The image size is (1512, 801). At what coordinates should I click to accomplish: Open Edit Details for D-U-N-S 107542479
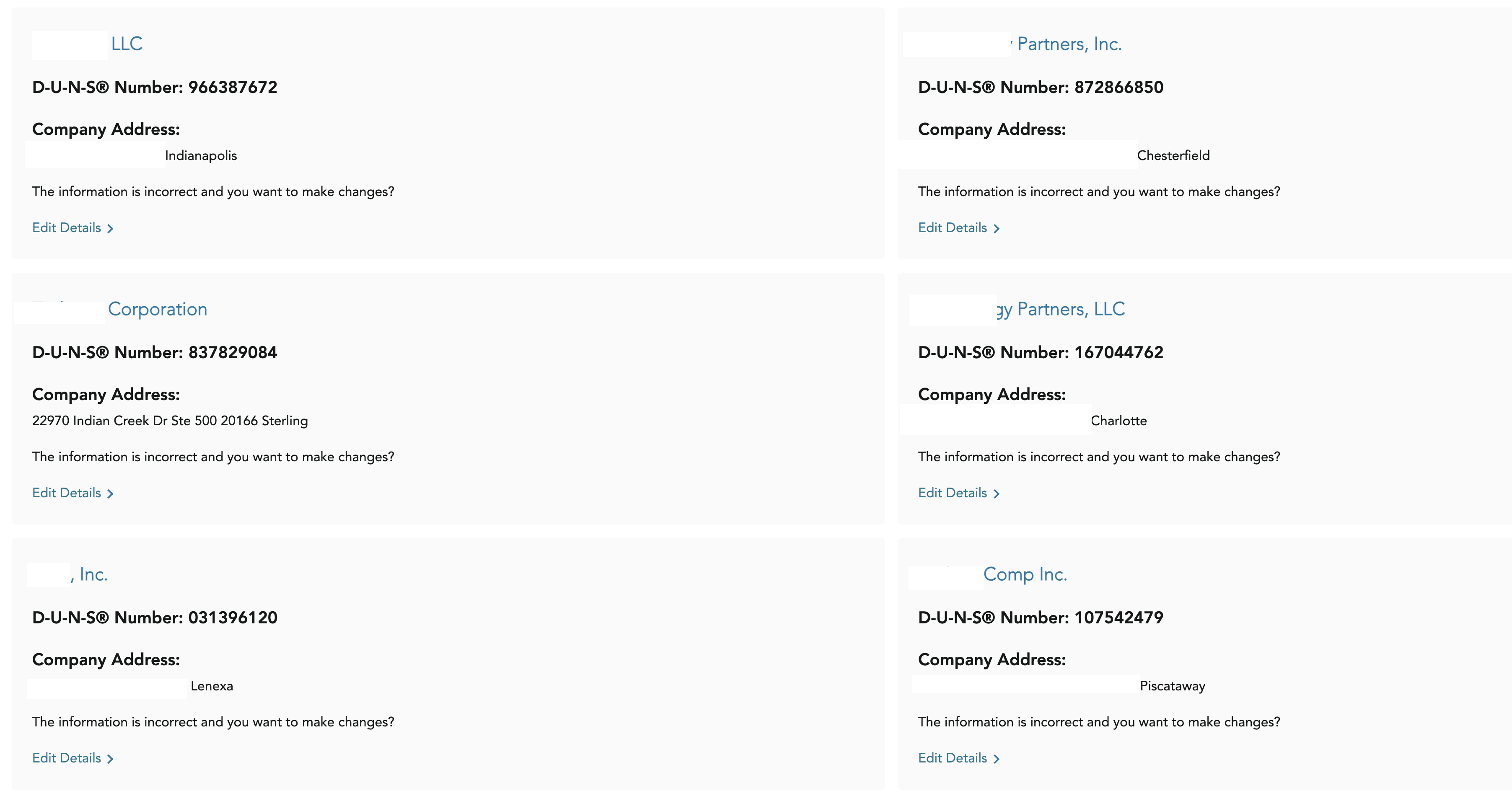pyautogui.click(x=952, y=758)
